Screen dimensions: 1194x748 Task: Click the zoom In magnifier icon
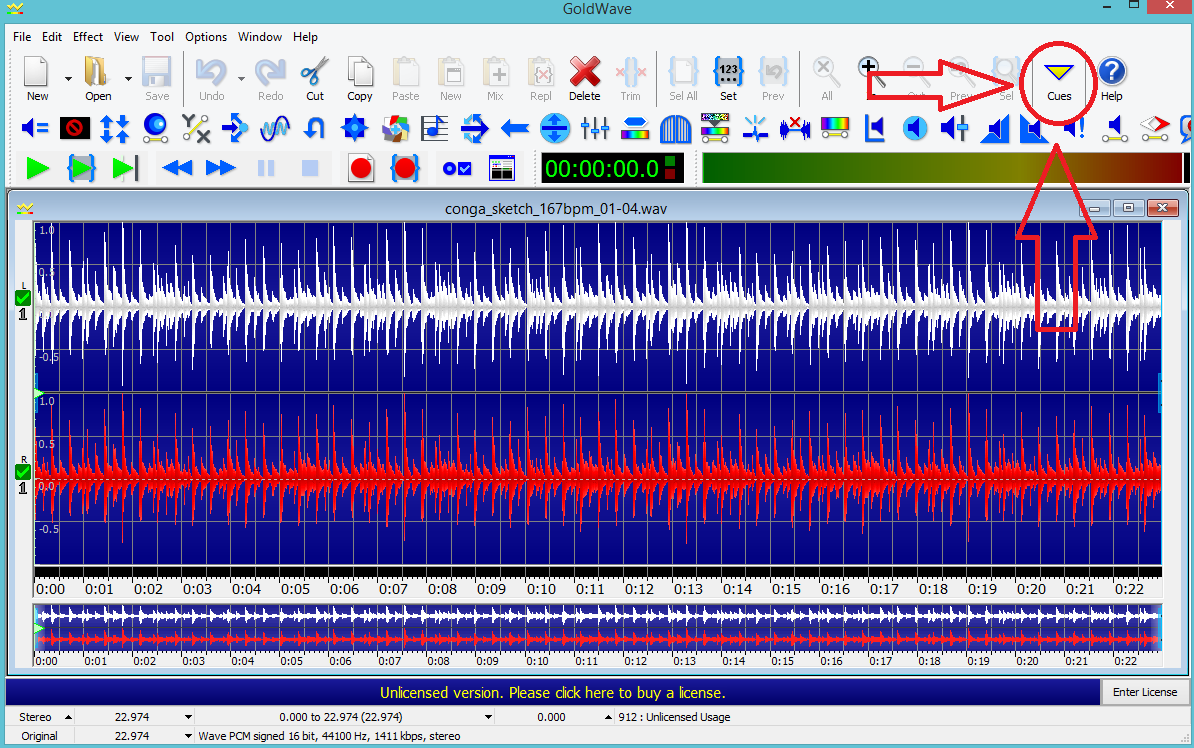[x=870, y=72]
